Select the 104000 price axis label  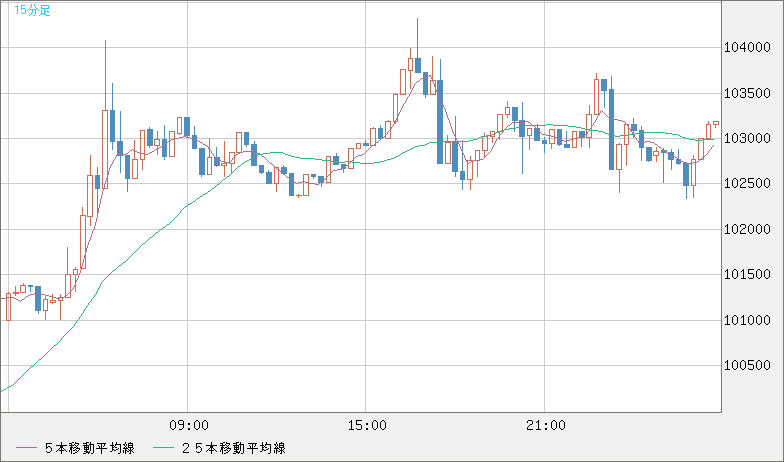(747, 48)
